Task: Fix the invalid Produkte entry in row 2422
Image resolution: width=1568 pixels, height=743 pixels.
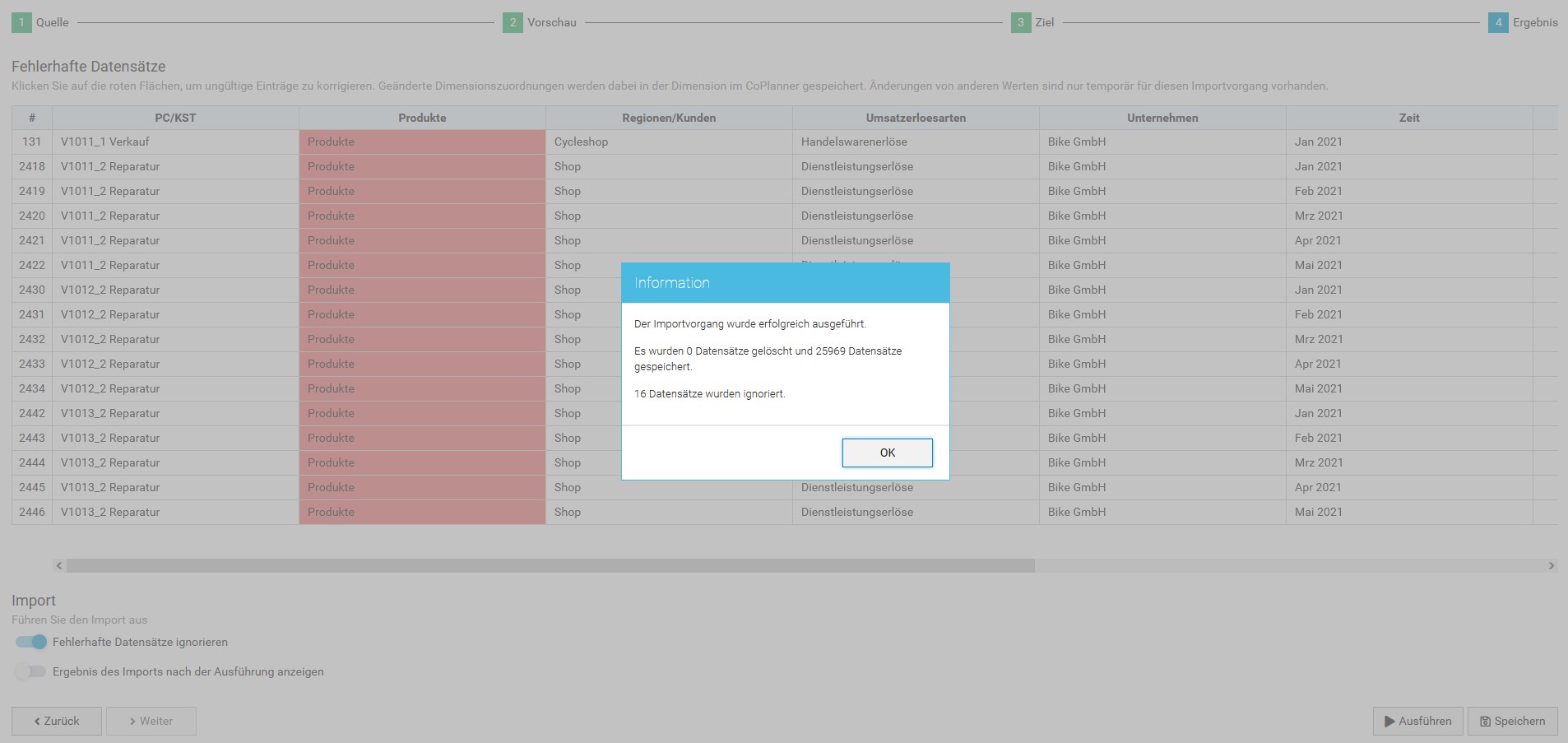Action: (x=422, y=265)
